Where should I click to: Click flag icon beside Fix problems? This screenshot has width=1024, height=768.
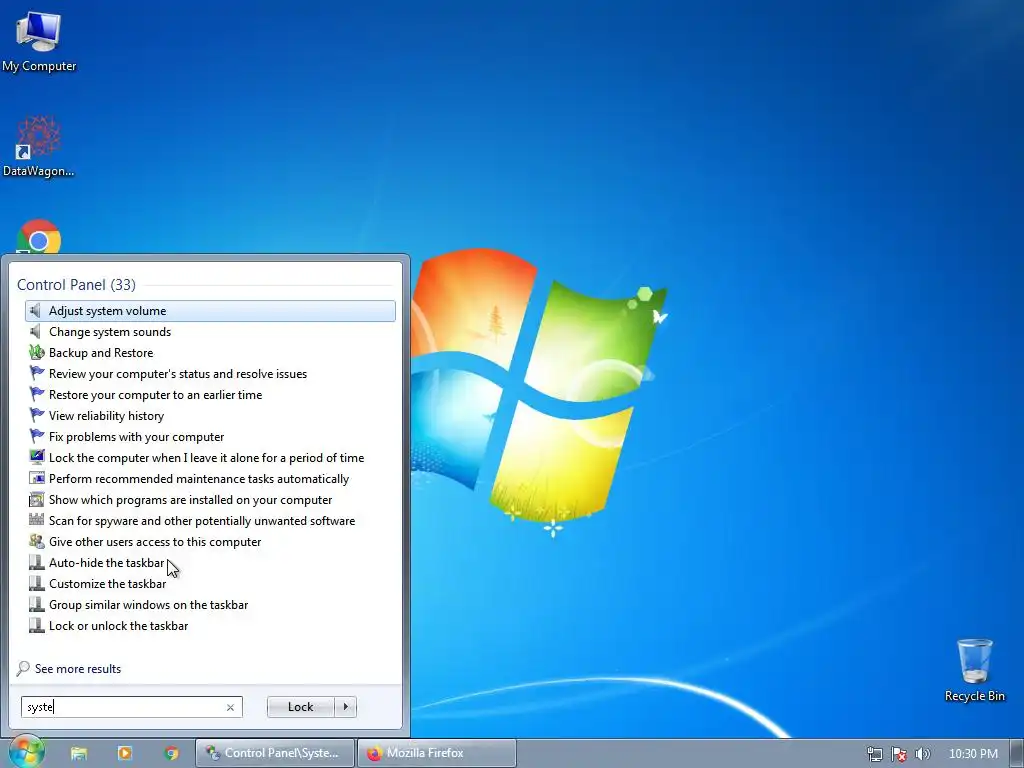coord(37,436)
